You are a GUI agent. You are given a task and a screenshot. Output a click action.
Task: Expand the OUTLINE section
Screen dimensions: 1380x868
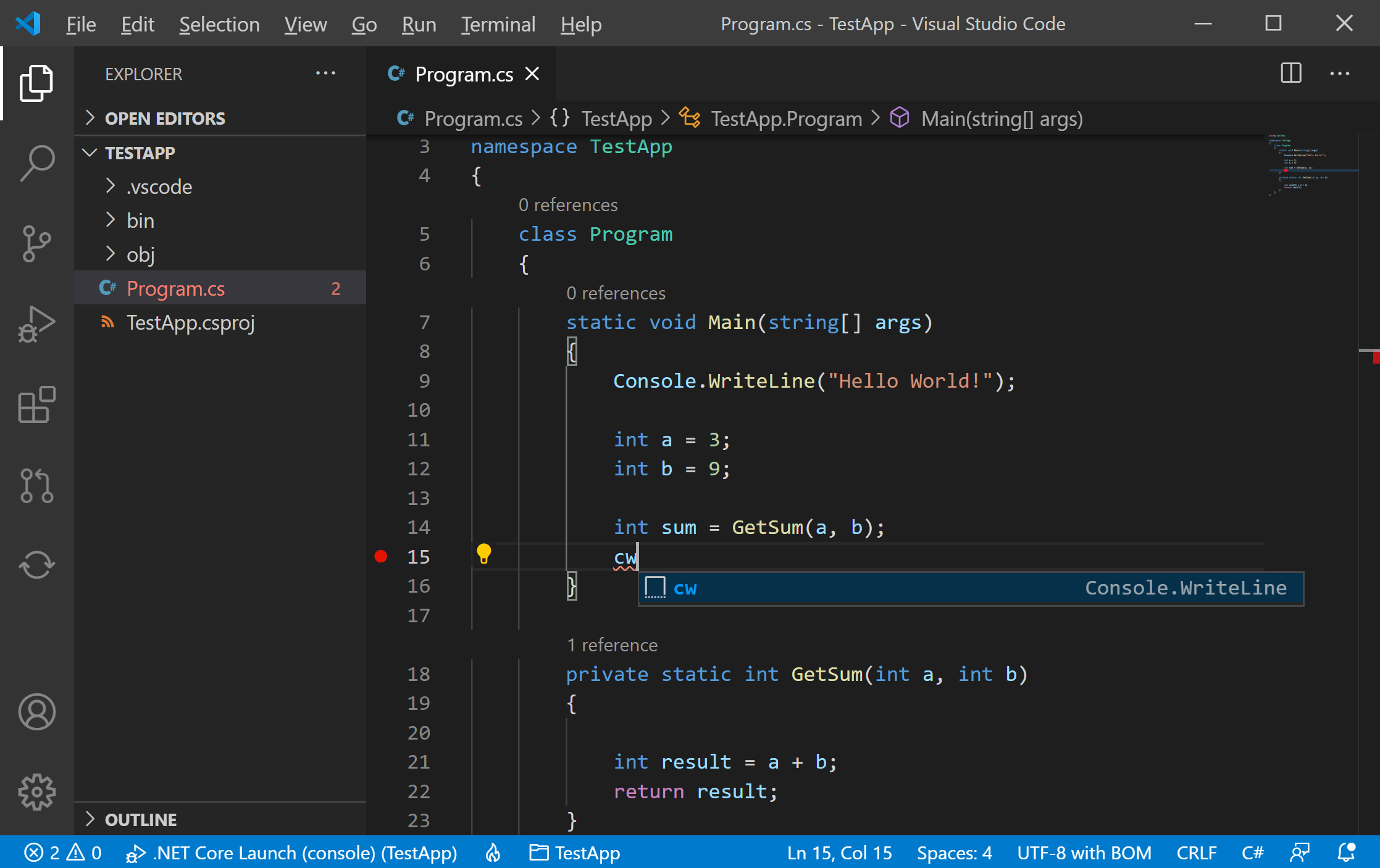click(140, 819)
